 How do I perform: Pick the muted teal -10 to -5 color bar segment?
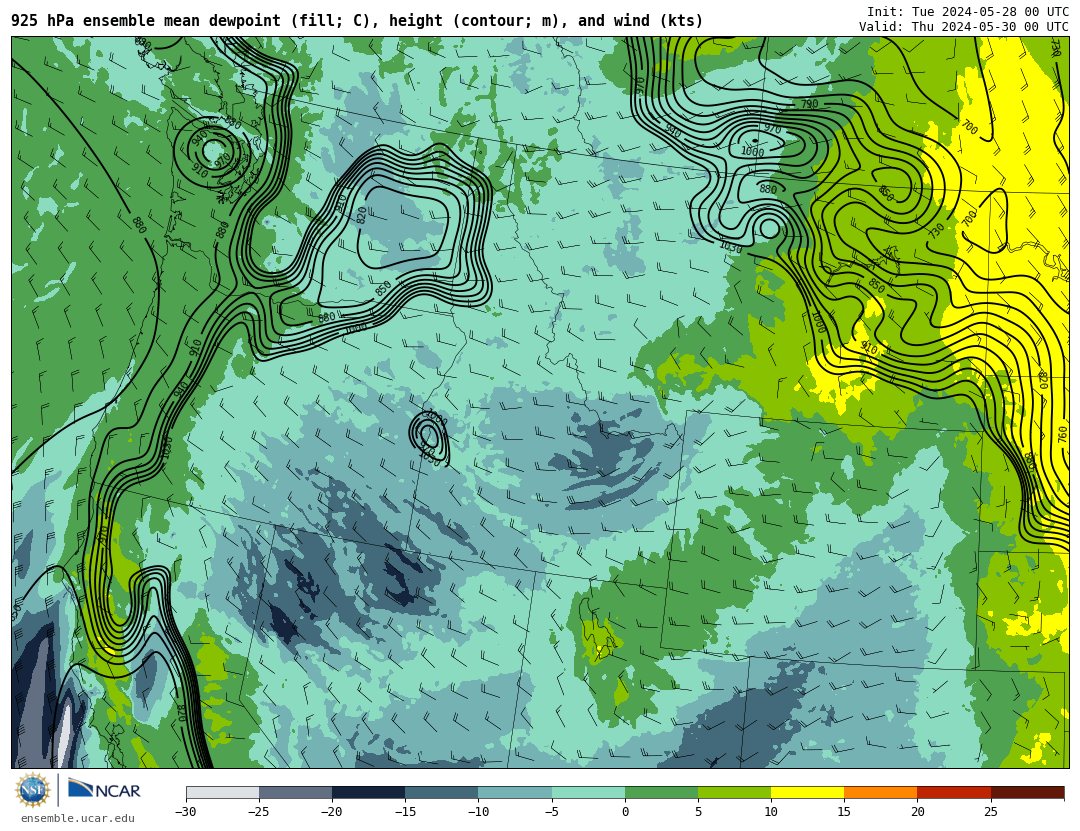coord(515,792)
